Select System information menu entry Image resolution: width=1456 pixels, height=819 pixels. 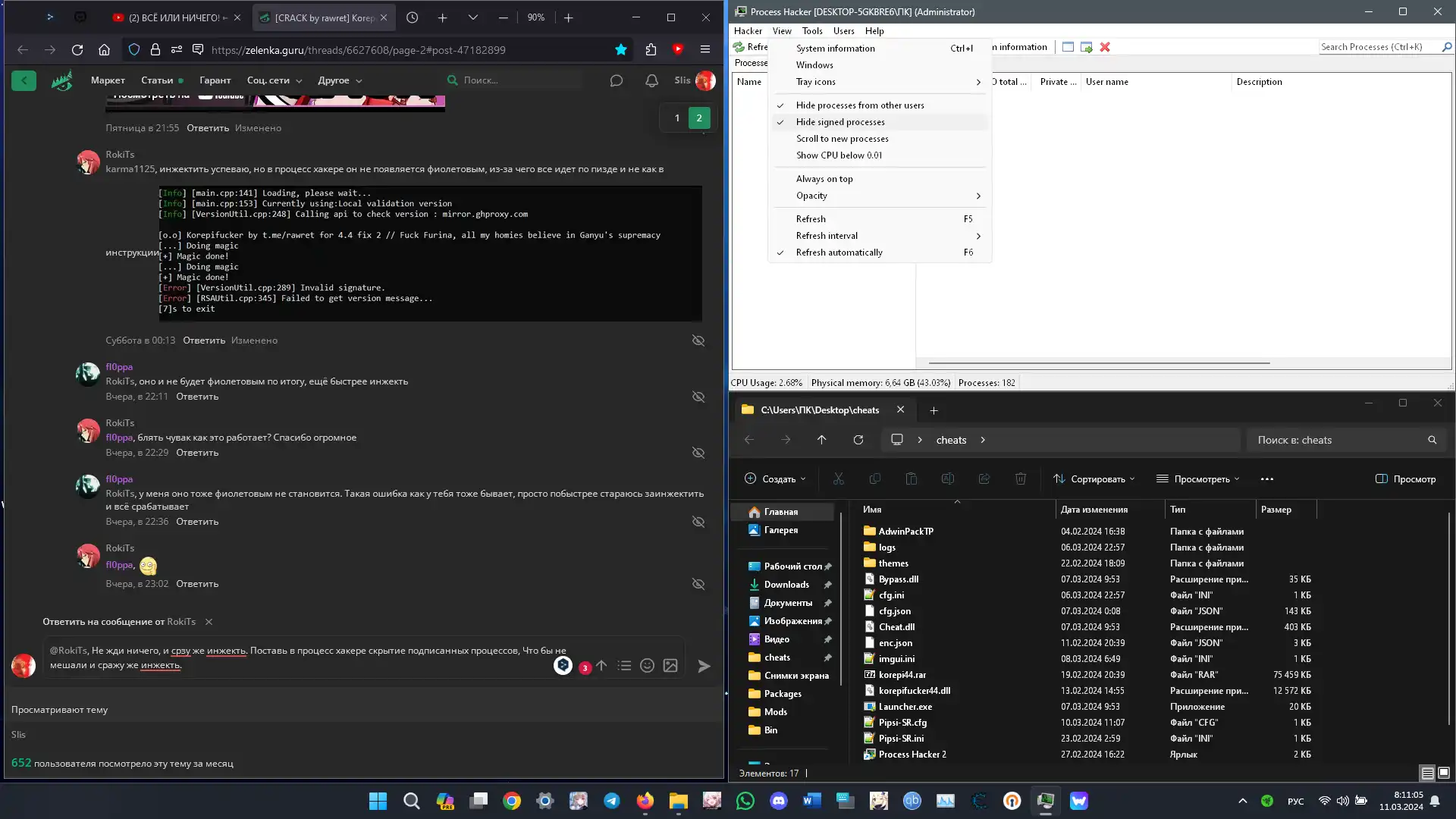(x=880, y=49)
